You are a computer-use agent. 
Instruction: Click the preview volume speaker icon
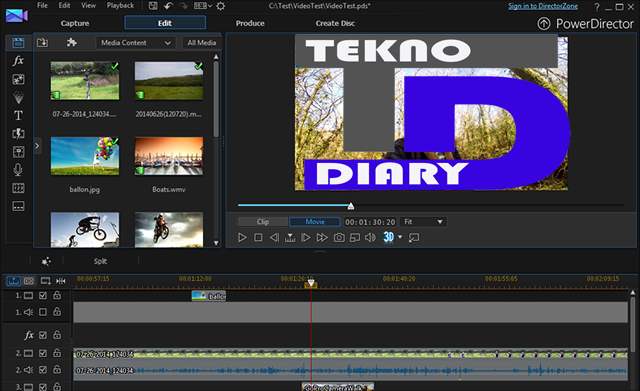(370, 238)
